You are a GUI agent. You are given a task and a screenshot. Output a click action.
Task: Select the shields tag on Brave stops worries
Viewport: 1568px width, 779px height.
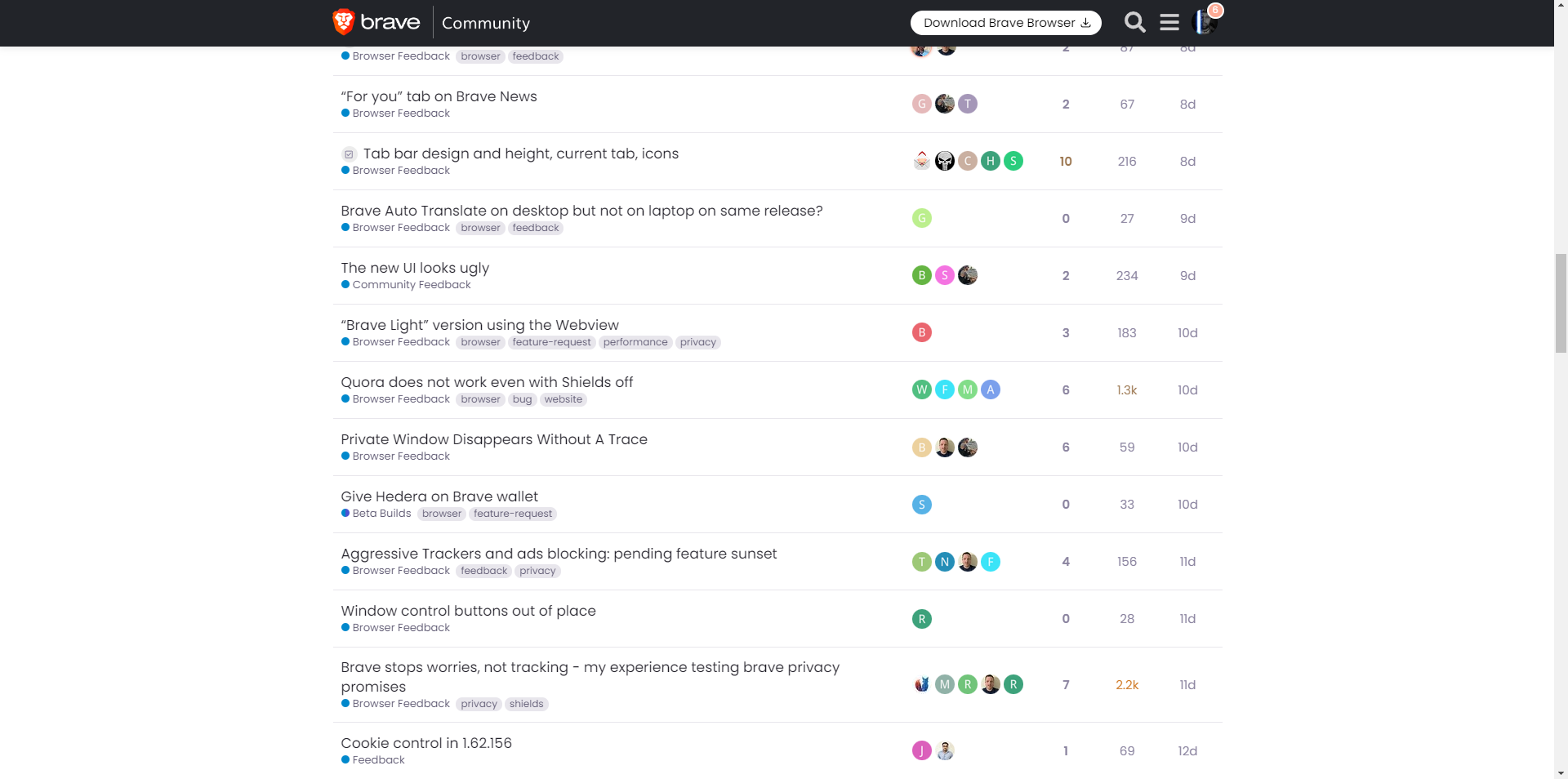click(x=526, y=704)
